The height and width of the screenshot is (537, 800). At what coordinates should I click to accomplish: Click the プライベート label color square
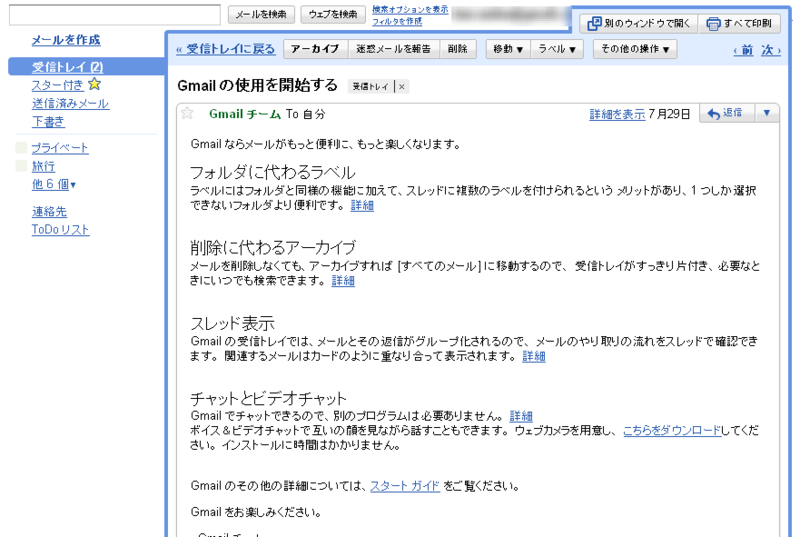tap(21, 148)
